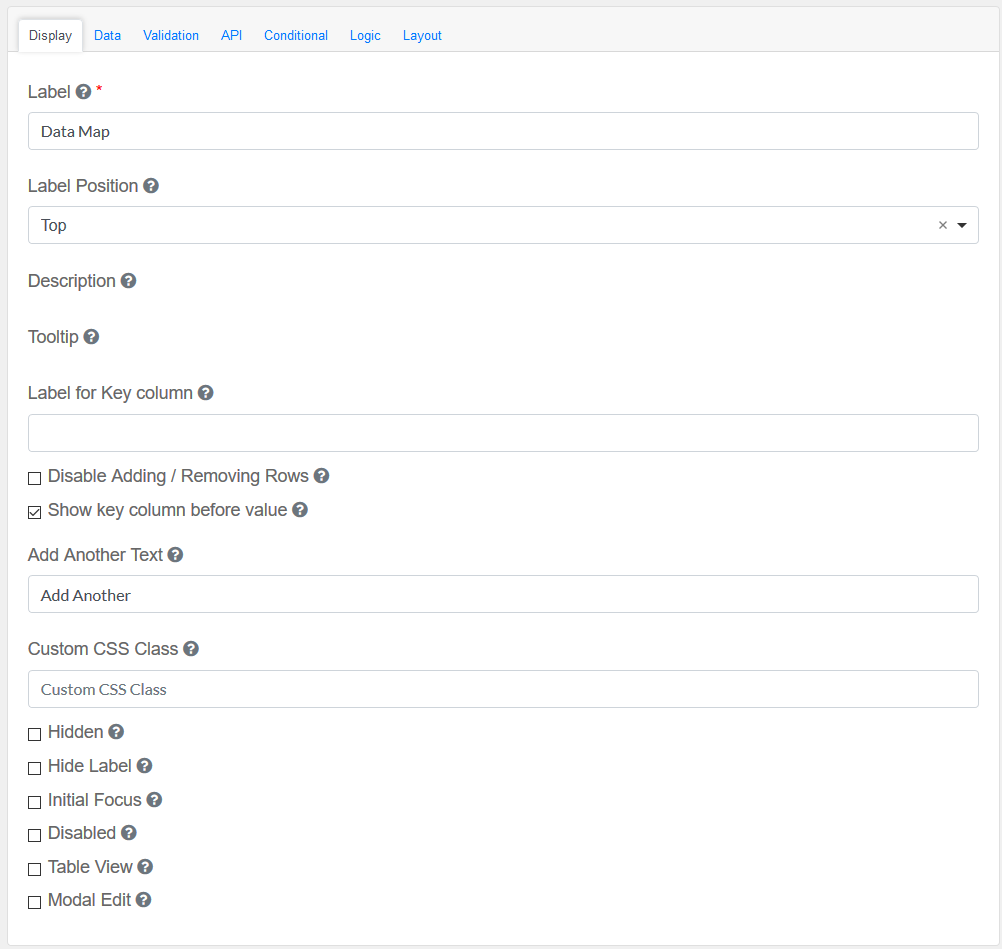The height and width of the screenshot is (949, 1002).
Task: Focus the Custom CSS Class text field
Action: pos(503,689)
